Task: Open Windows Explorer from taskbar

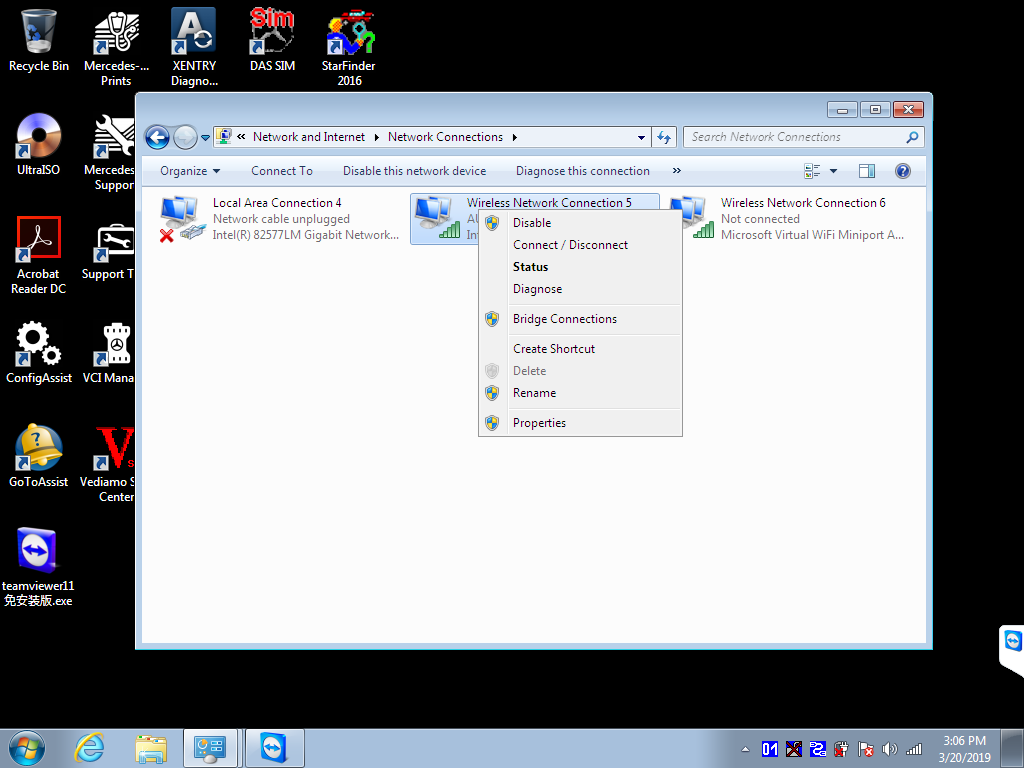Action: pos(151,748)
